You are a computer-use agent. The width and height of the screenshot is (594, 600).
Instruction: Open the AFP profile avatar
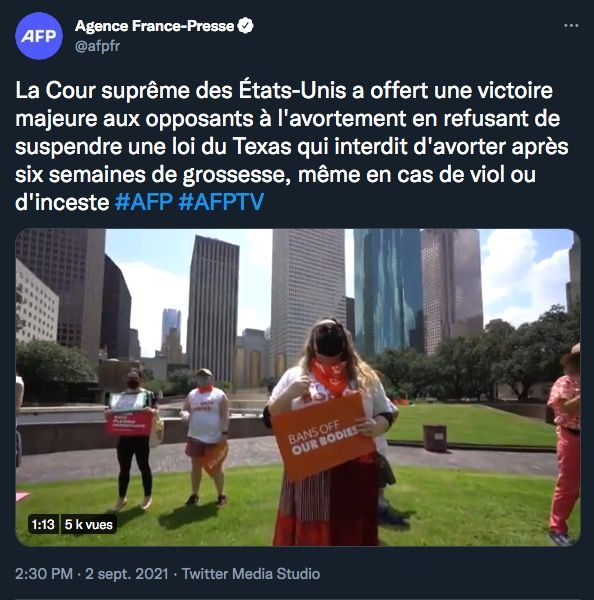(x=39, y=36)
